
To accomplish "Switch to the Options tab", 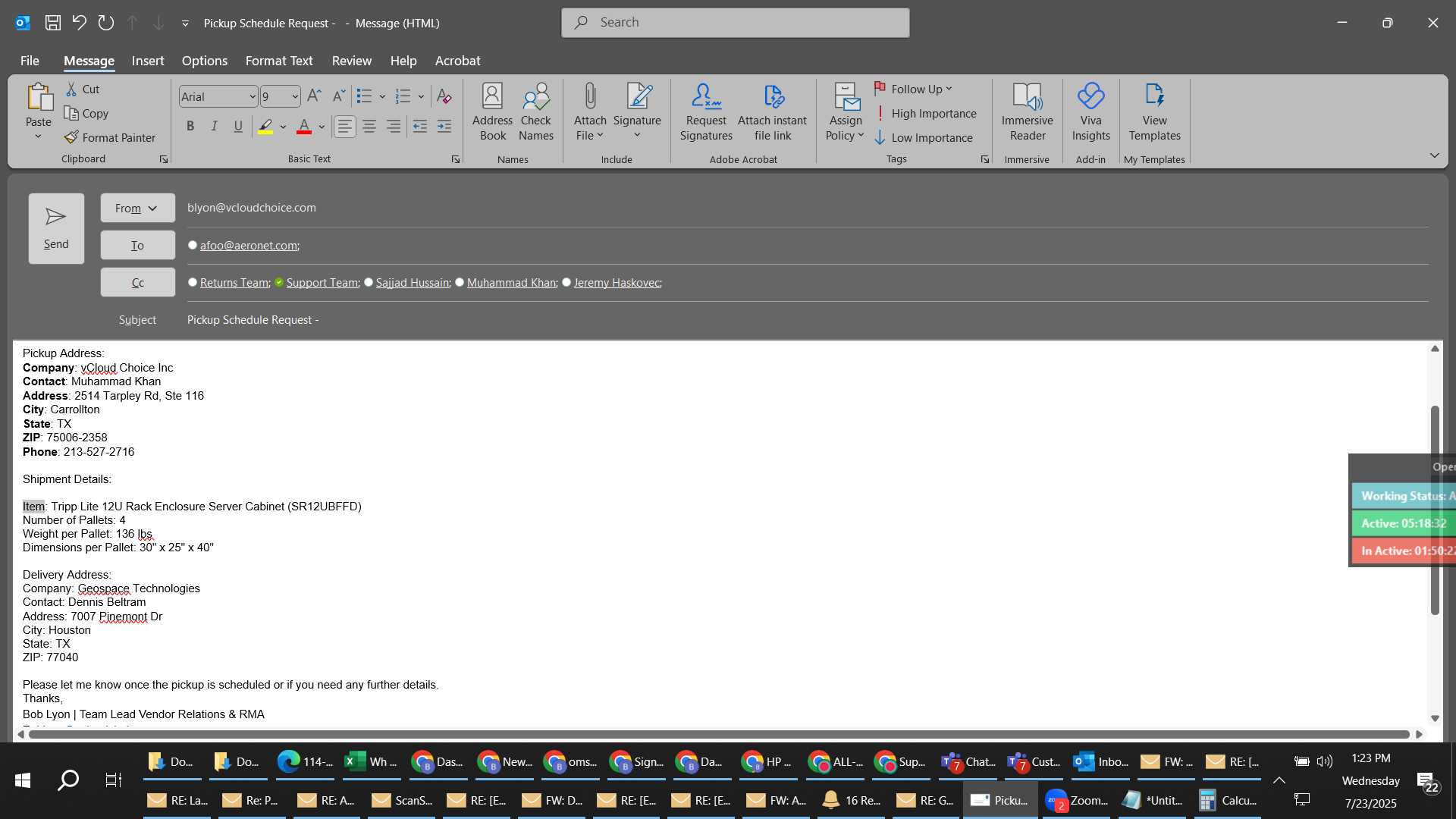I will (x=204, y=61).
